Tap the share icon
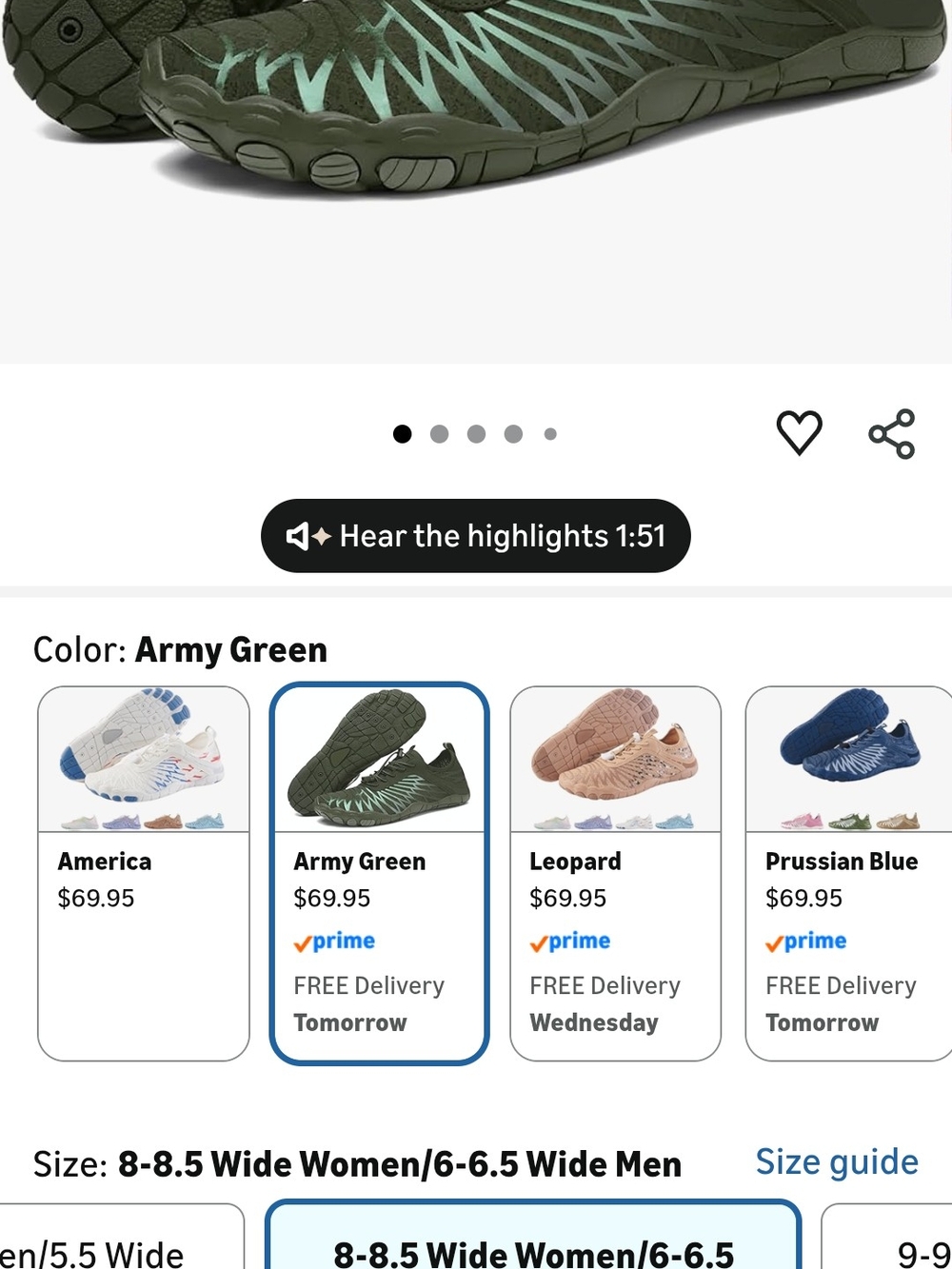 click(892, 434)
